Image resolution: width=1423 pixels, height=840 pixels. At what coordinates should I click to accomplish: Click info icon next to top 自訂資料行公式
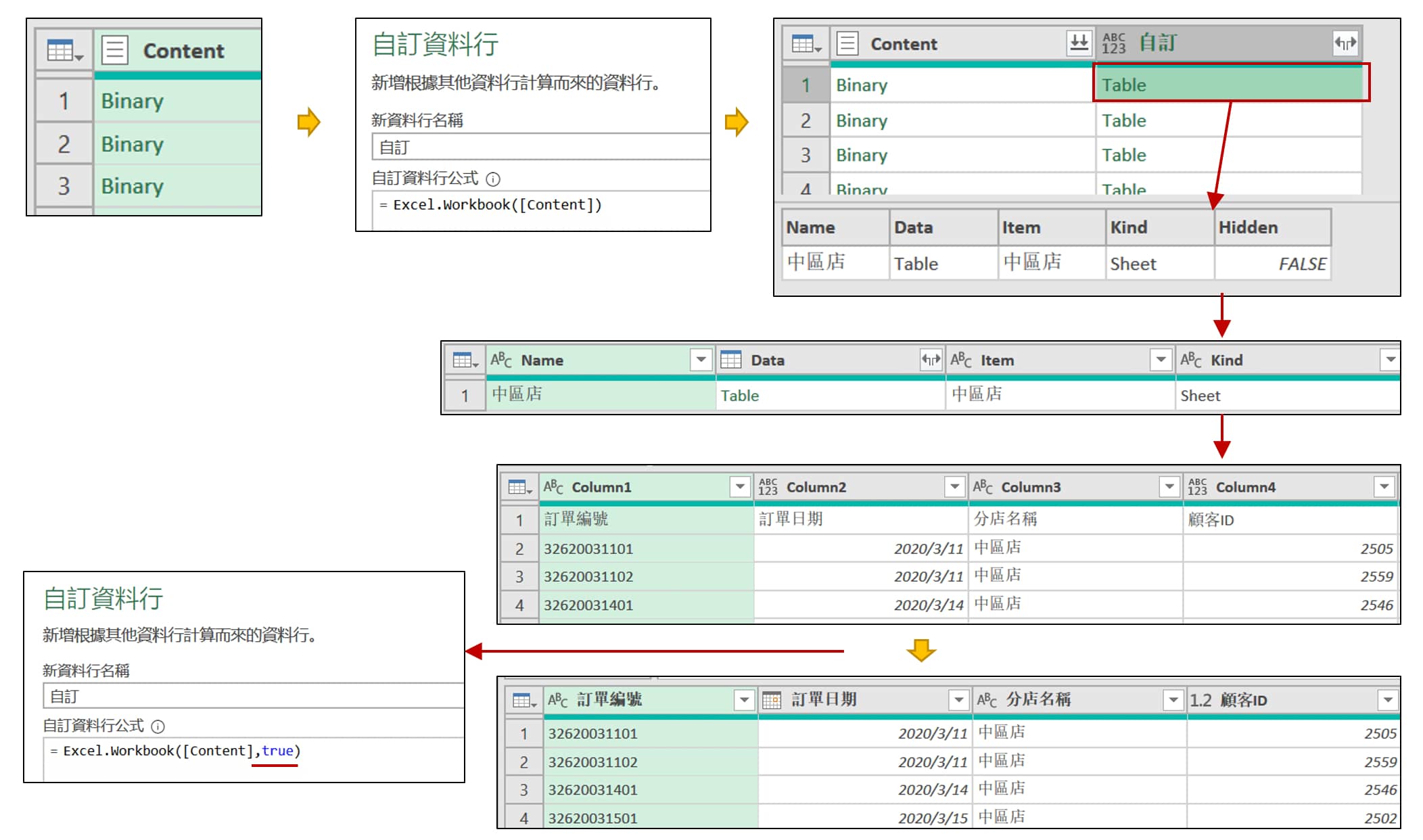493,179
